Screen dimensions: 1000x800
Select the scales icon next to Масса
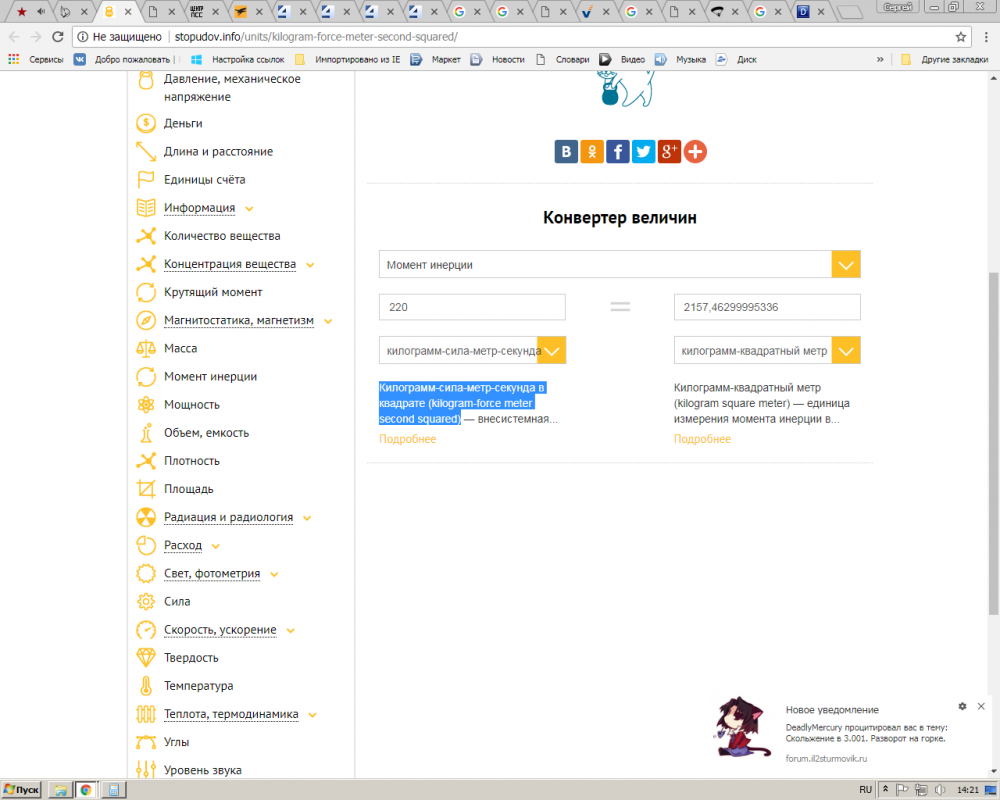coord(146,348)
